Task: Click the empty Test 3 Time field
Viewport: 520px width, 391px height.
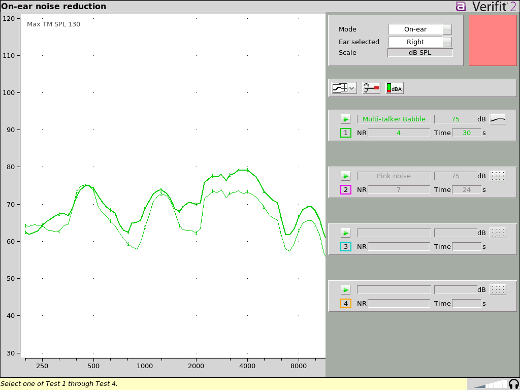Action: coord(467,247)
